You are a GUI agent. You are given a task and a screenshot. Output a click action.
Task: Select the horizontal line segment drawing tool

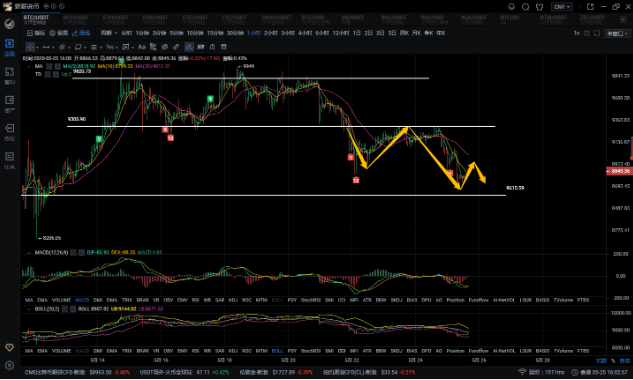46,47
